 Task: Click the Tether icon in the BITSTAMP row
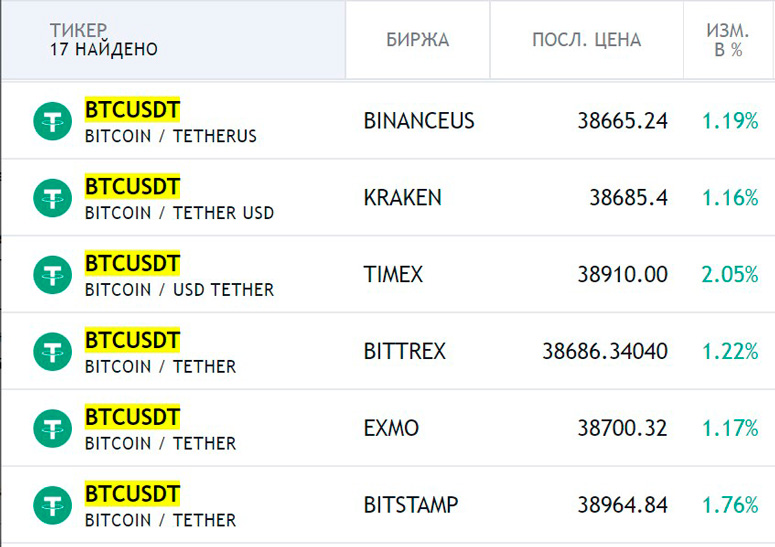pos(52,505)
